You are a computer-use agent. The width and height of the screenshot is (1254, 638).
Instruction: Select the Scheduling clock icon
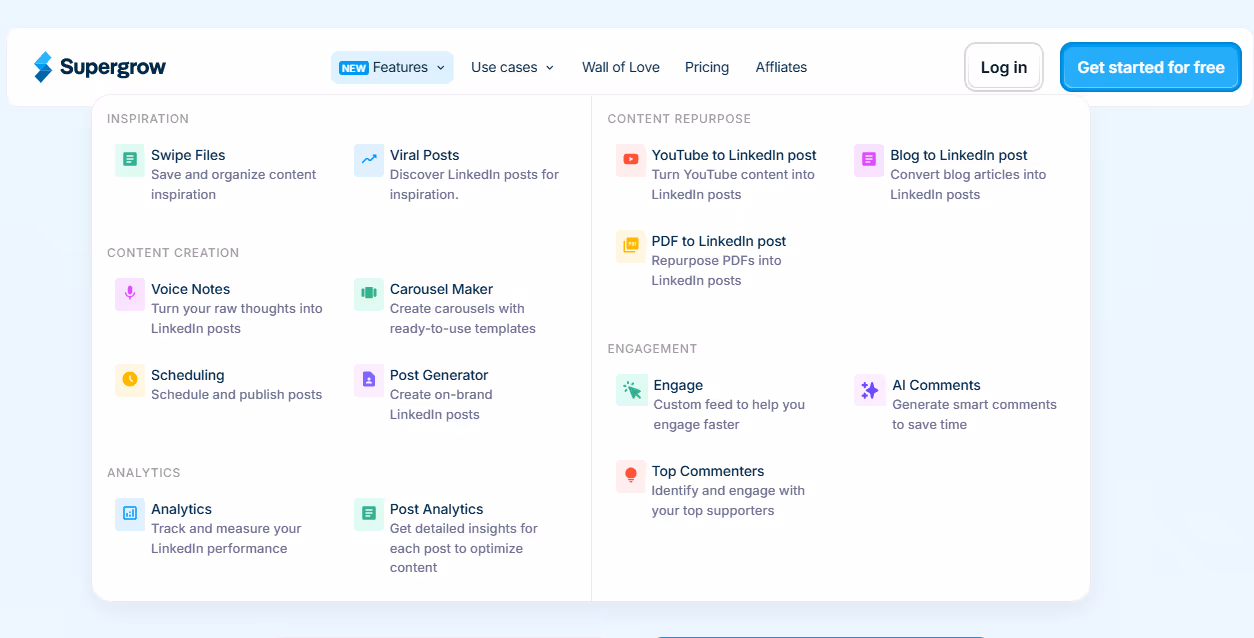coord(130,380)
